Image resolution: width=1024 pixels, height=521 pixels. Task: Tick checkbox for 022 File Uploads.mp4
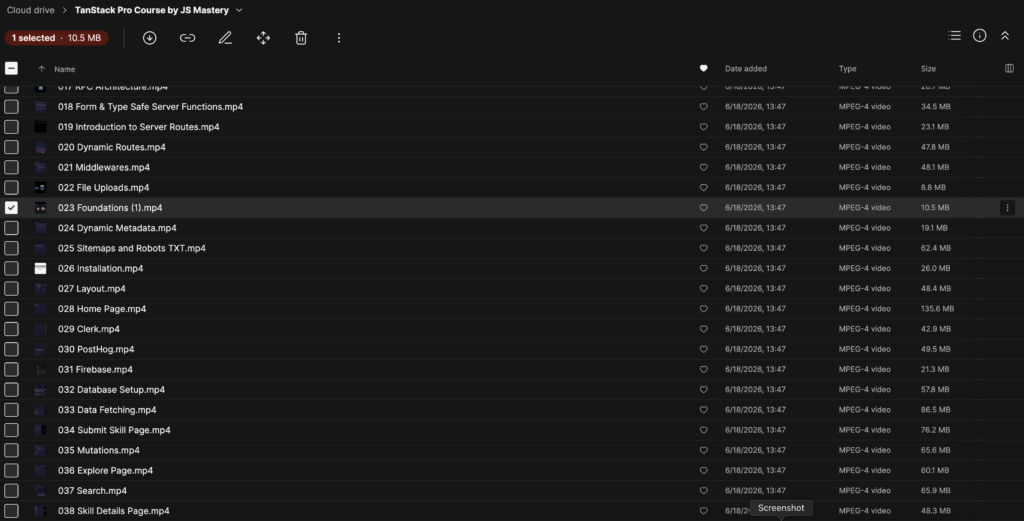(x=11, y=187)
